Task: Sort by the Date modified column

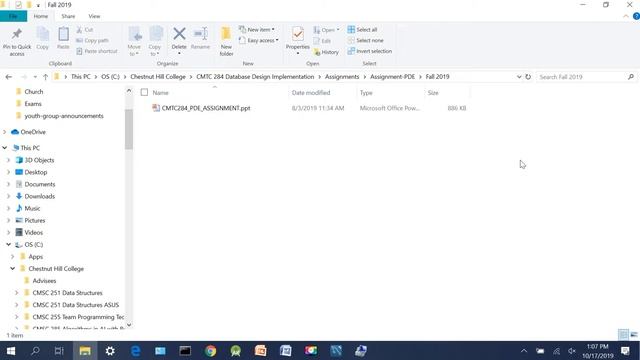Action: click(311, 93)
